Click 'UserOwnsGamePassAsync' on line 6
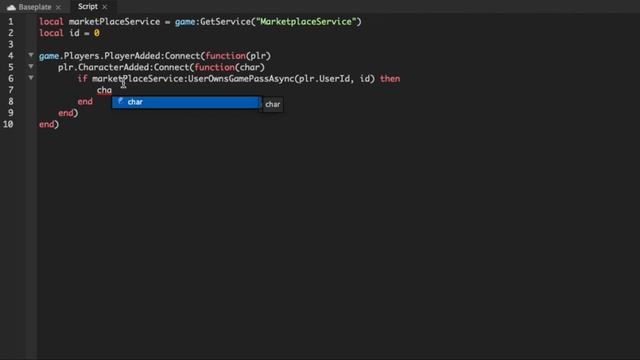Image resolution: width=640 pixels, height=360 pixels. point(240,79)
